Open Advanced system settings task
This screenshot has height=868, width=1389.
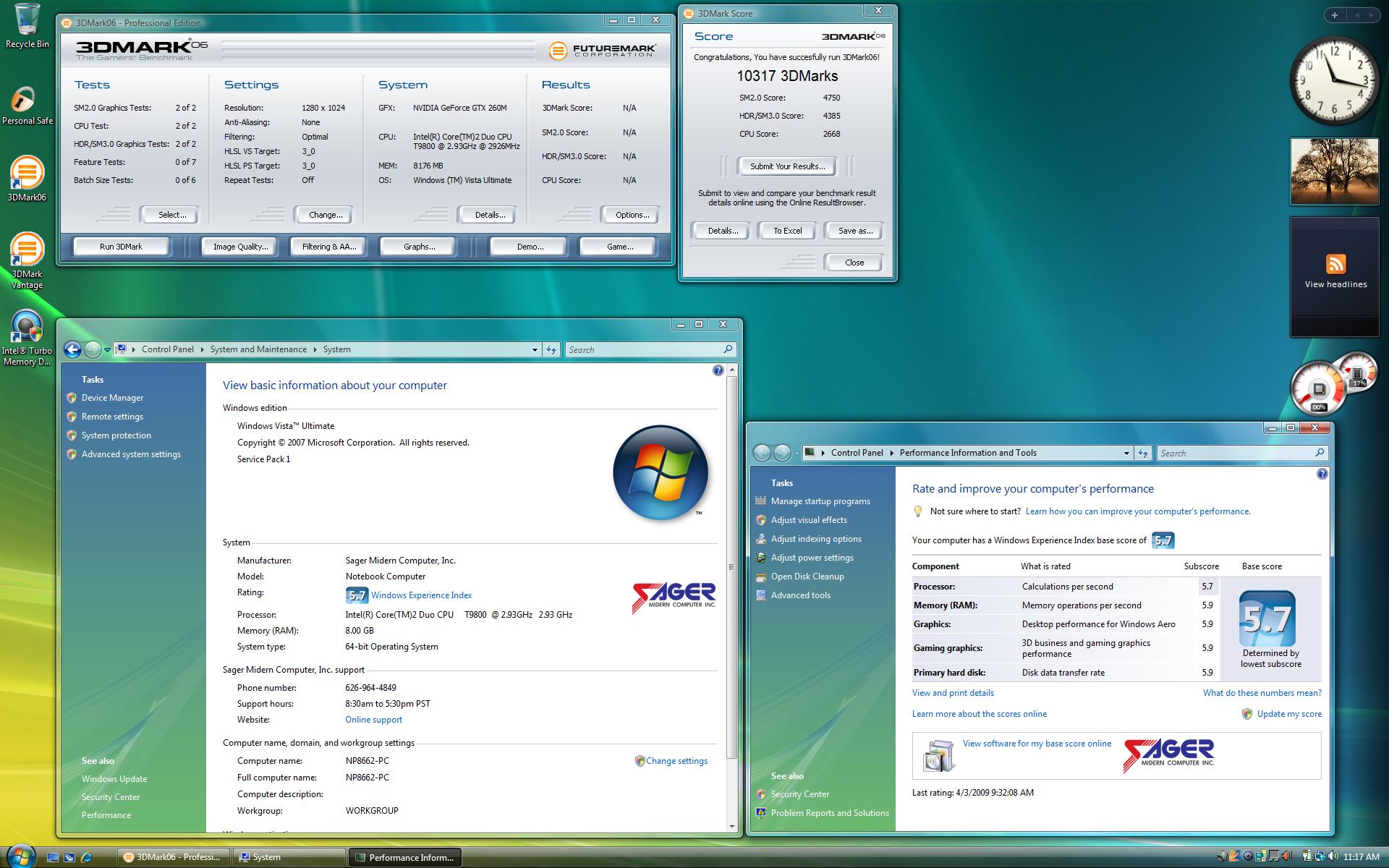click(x=131, y=454)
